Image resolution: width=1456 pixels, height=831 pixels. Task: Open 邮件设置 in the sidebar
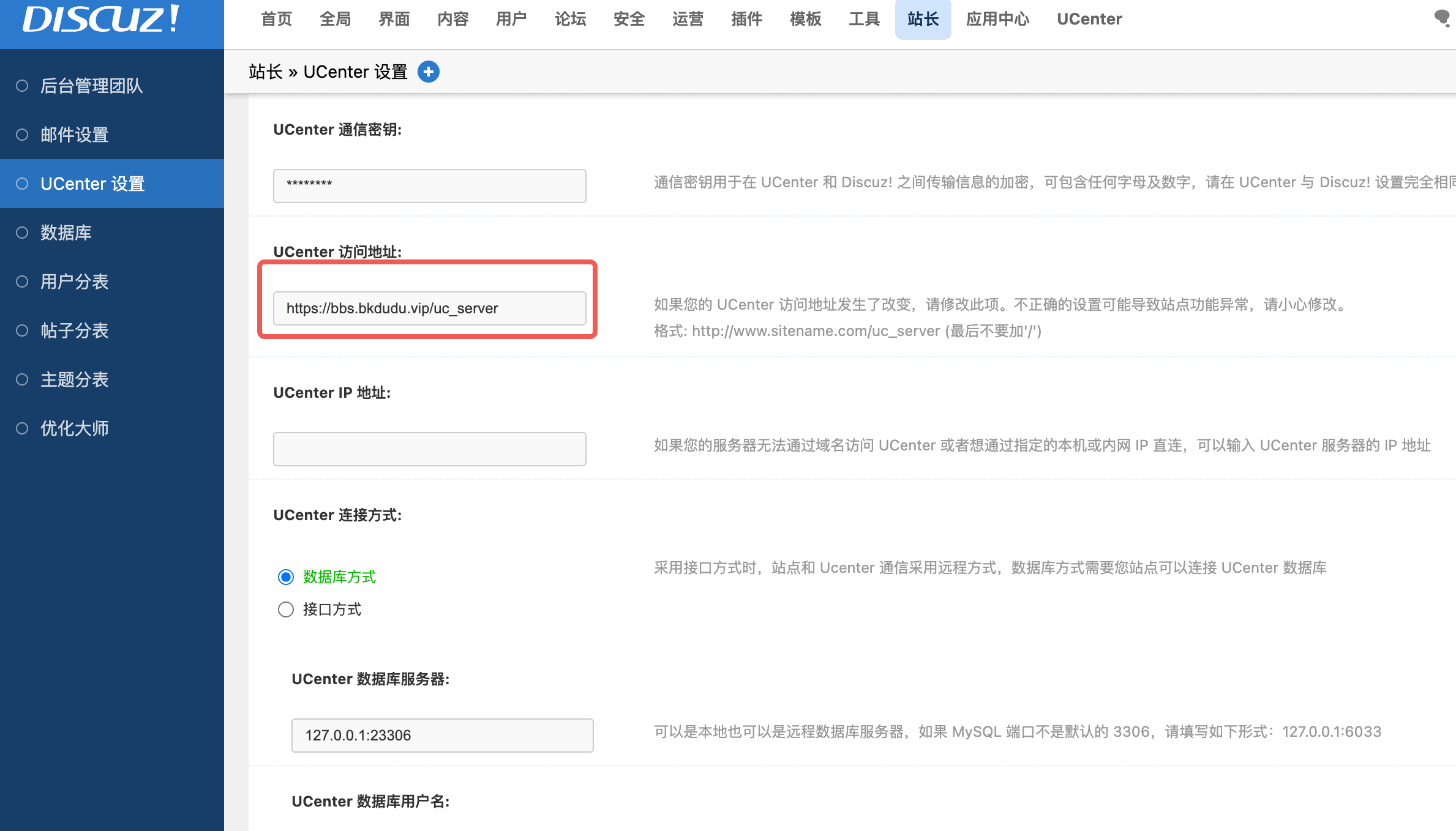(x=75, y=135)
